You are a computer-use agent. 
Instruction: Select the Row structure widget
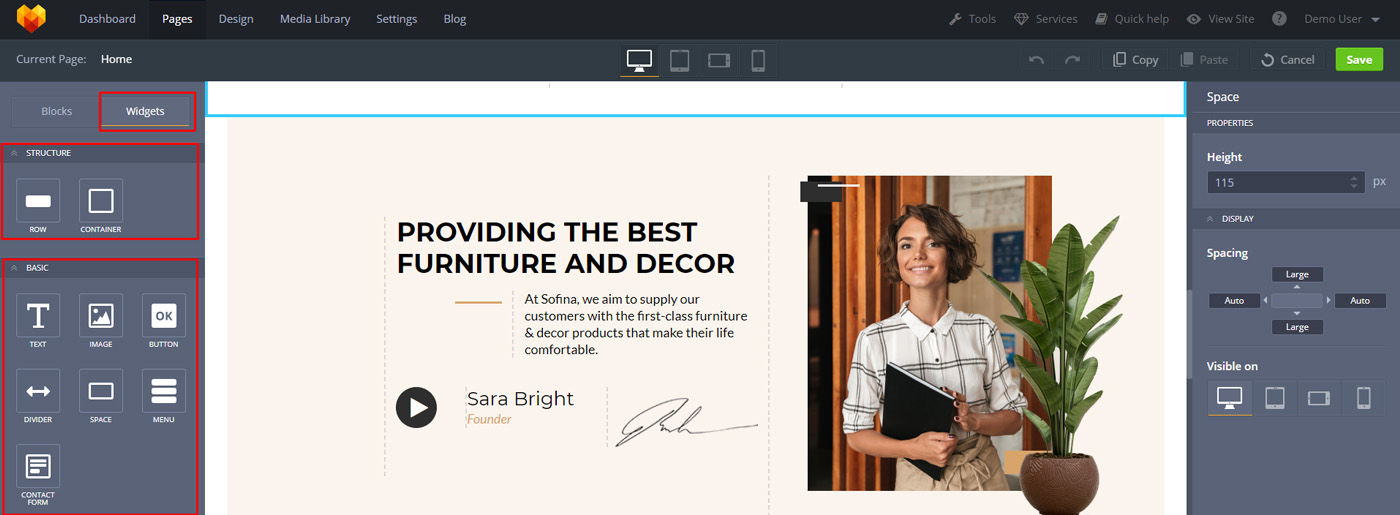tap(38, 201)
